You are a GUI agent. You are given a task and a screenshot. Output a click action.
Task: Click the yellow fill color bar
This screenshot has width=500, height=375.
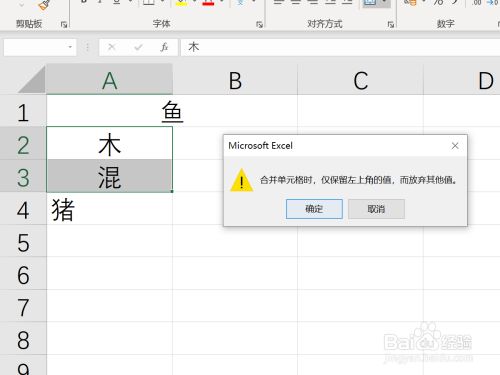click(x=181, y=3)
